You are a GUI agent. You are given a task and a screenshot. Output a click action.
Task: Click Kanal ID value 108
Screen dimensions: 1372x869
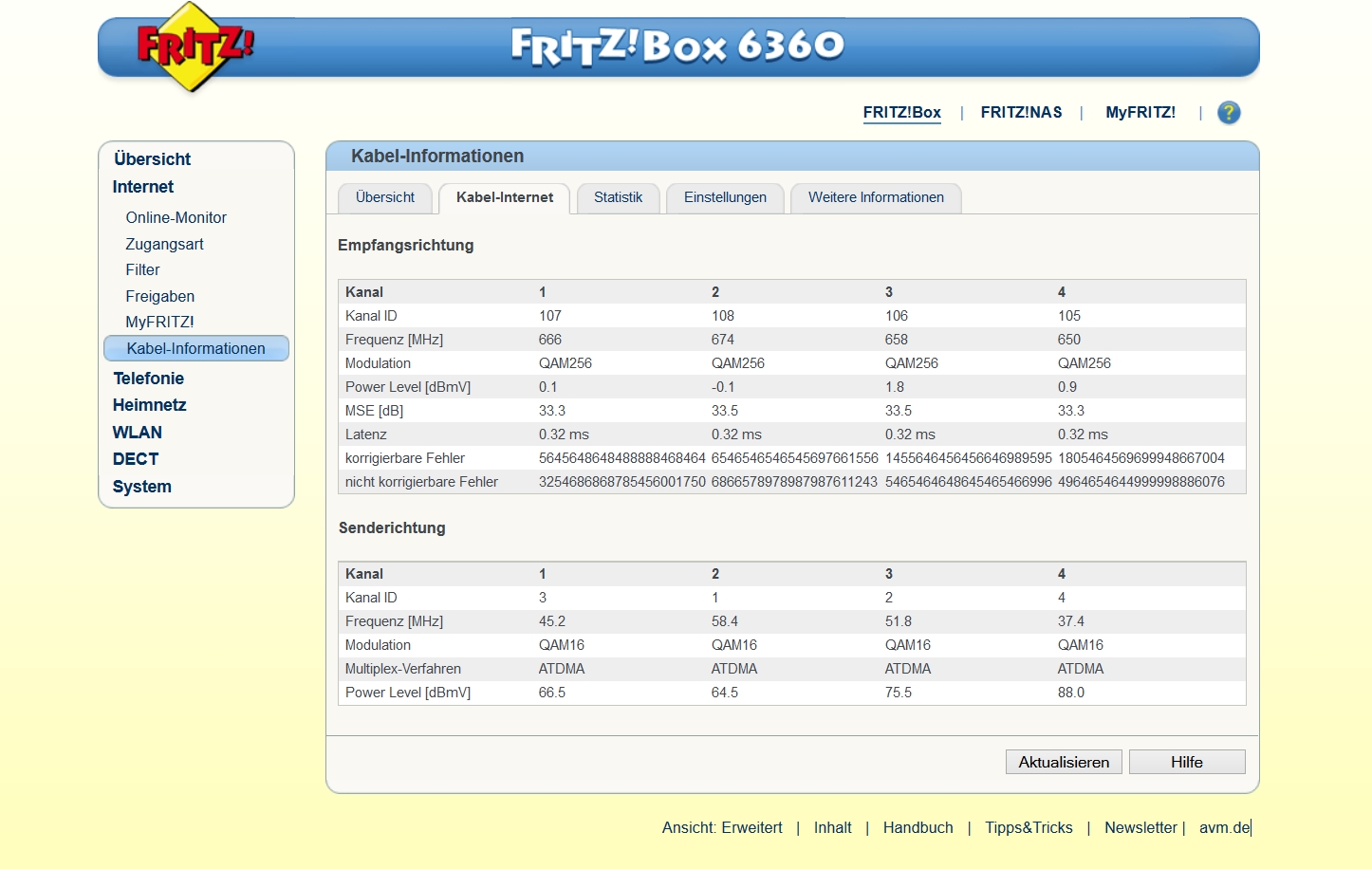pos(723,316)
